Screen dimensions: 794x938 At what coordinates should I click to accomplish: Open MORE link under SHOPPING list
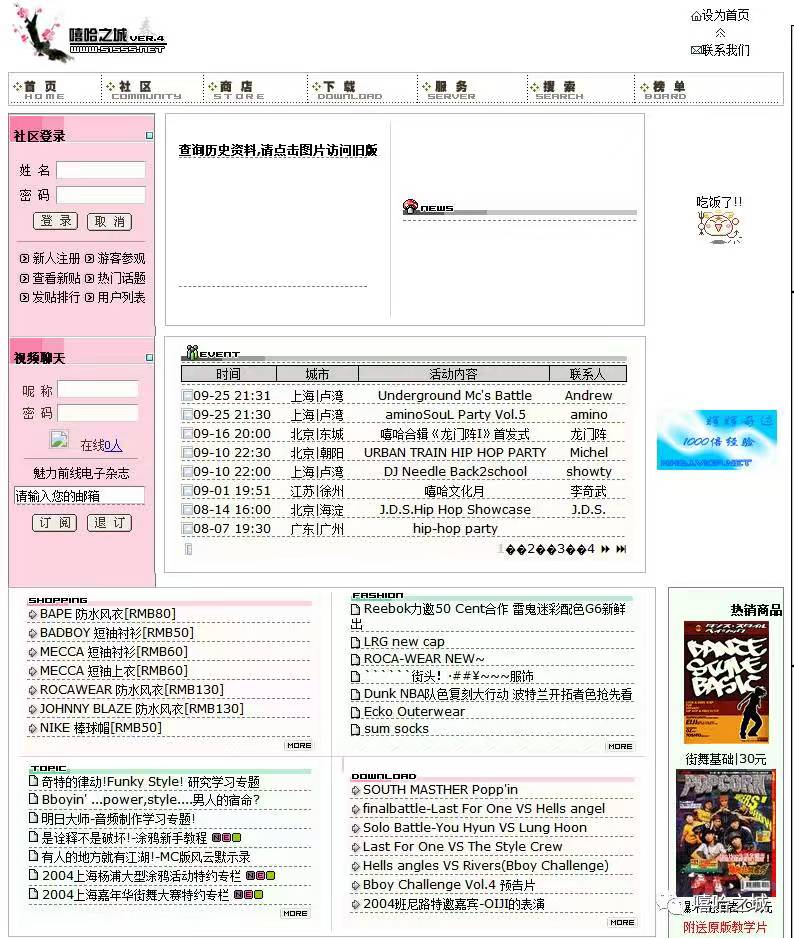tap(299, 745)
